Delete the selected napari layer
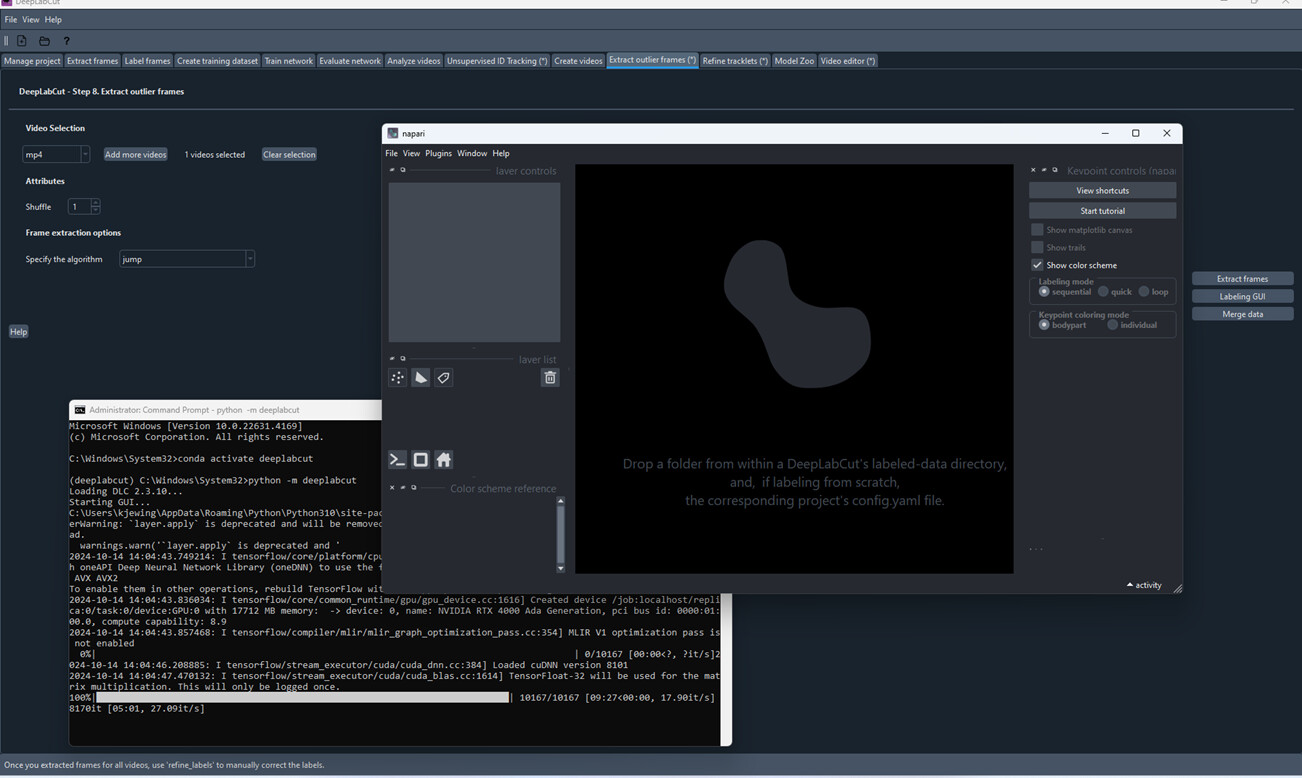The width and height of the screenshot is (1302, 778). [549, 377]
